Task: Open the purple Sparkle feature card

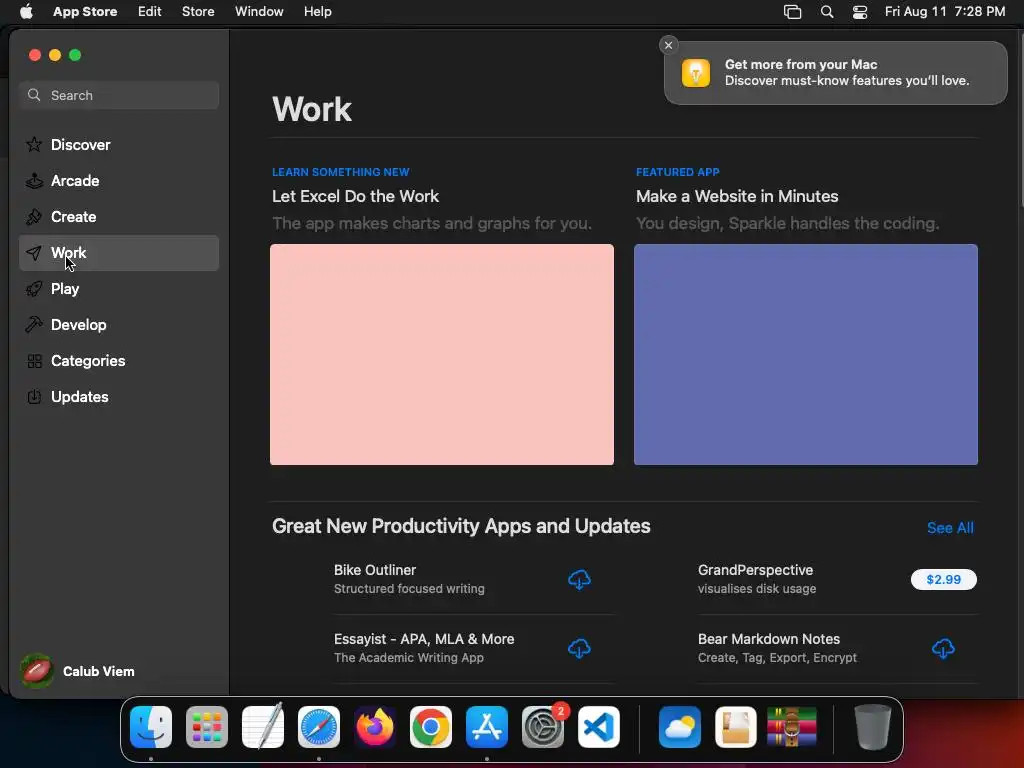Action: tap(806, 355)
